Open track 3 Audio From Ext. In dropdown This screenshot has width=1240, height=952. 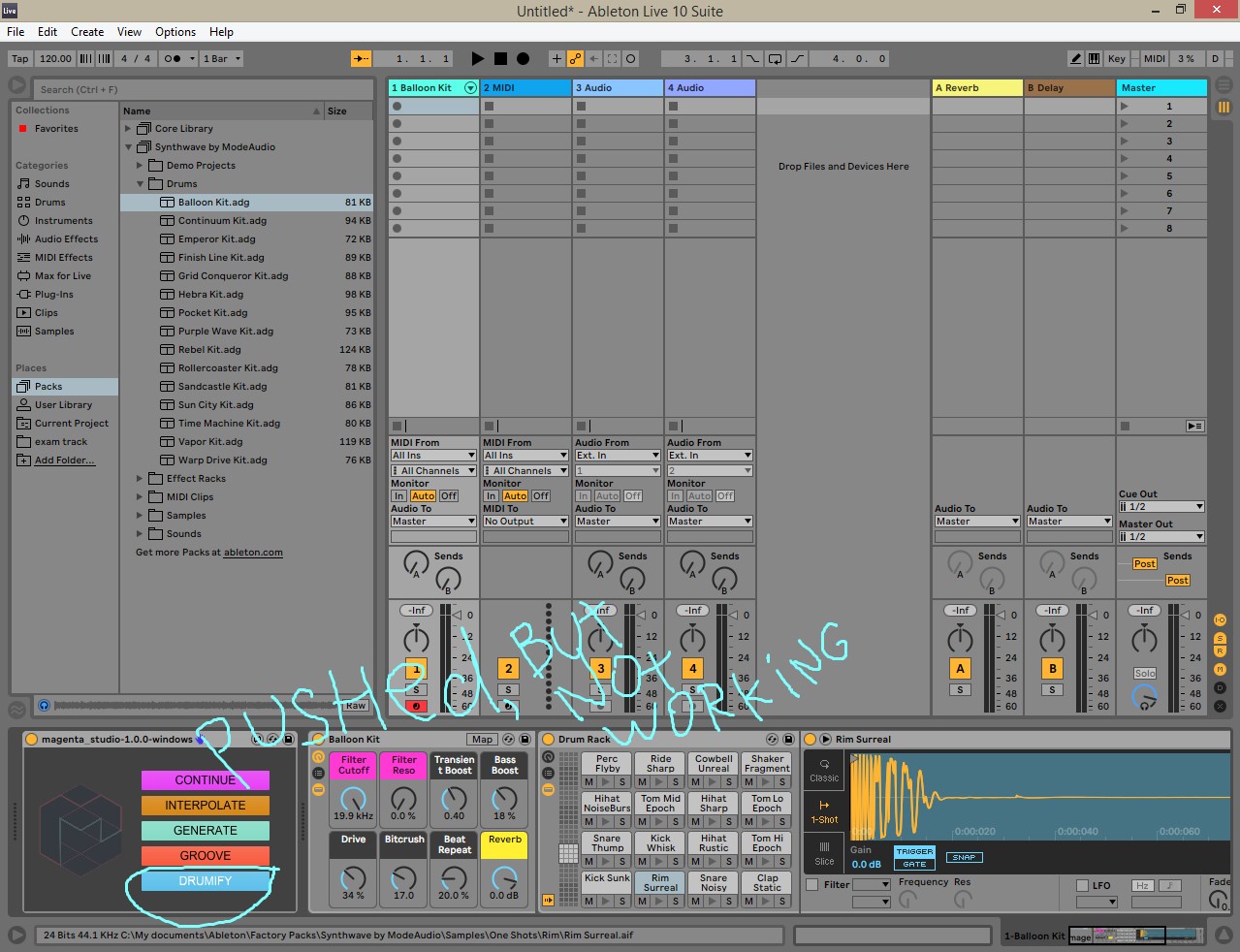618,455
